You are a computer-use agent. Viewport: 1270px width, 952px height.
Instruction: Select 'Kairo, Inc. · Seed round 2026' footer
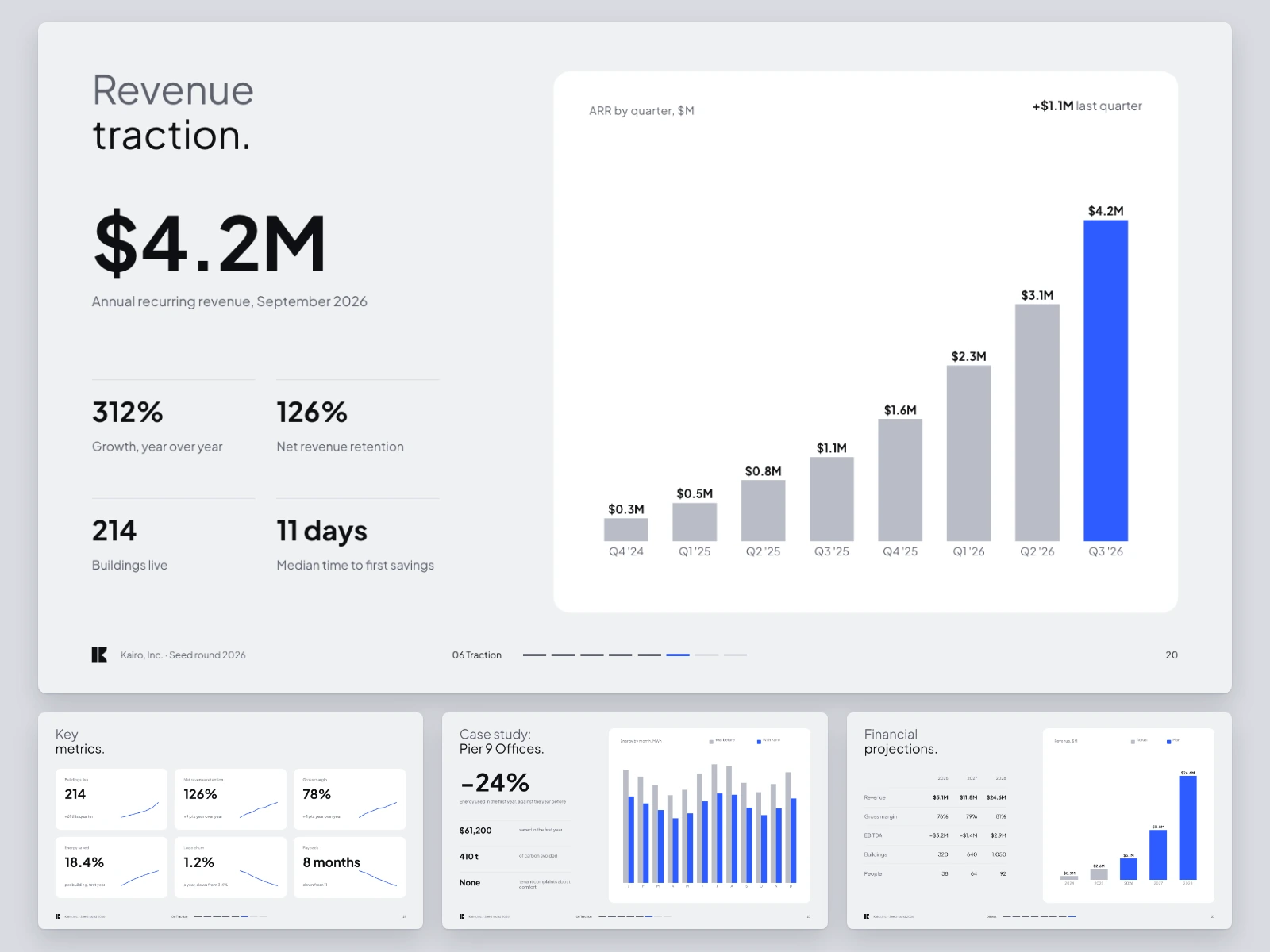[183, 655]
